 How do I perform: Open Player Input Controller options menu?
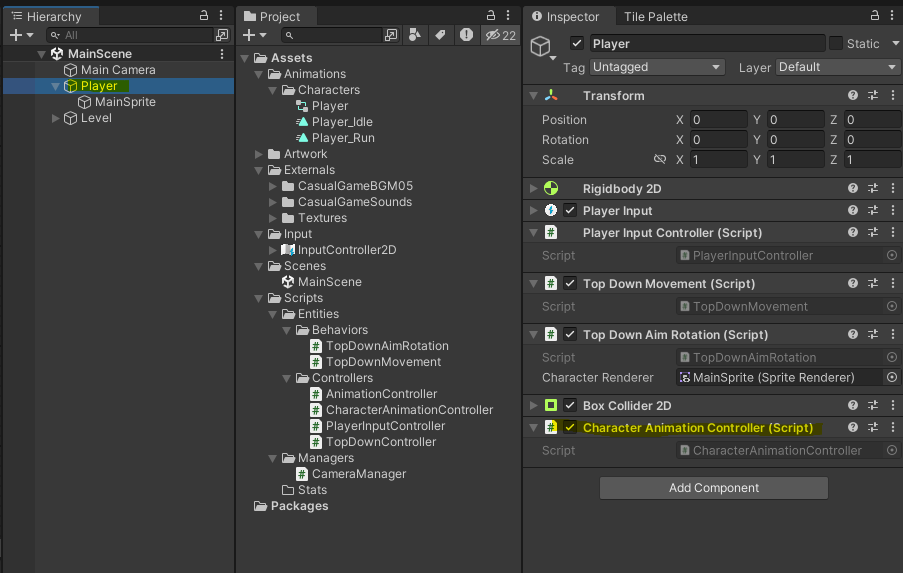893,232
